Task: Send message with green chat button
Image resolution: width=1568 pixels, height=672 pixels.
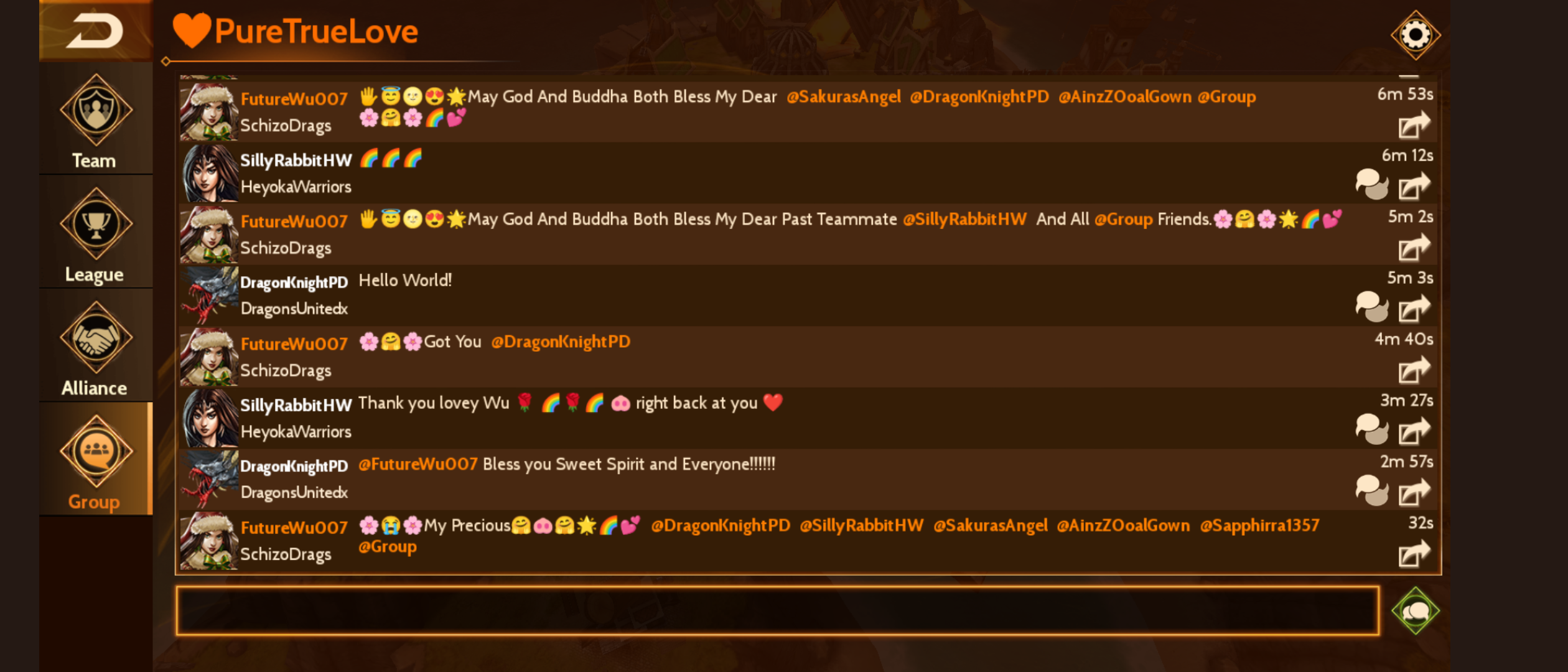Action: (1416, 610)
